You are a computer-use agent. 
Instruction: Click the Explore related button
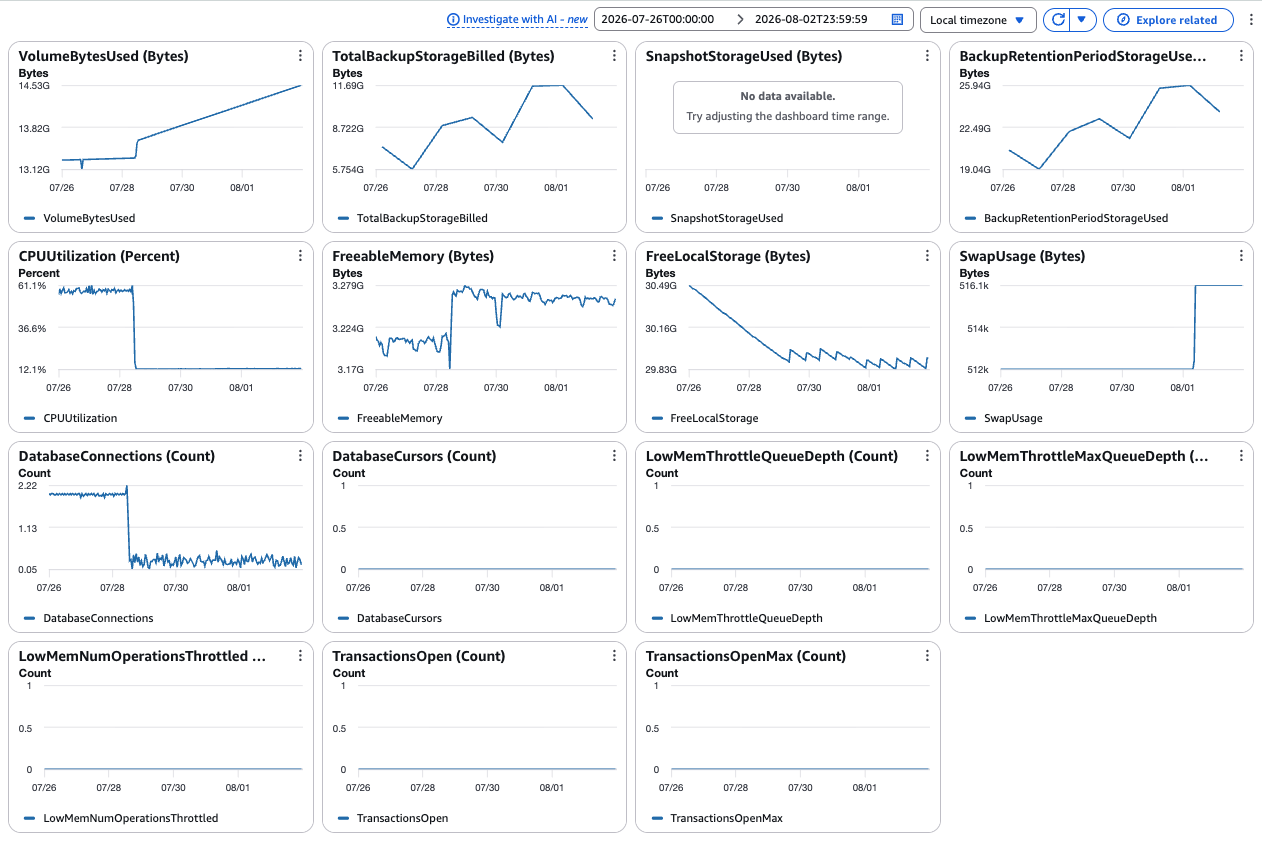1167,19
